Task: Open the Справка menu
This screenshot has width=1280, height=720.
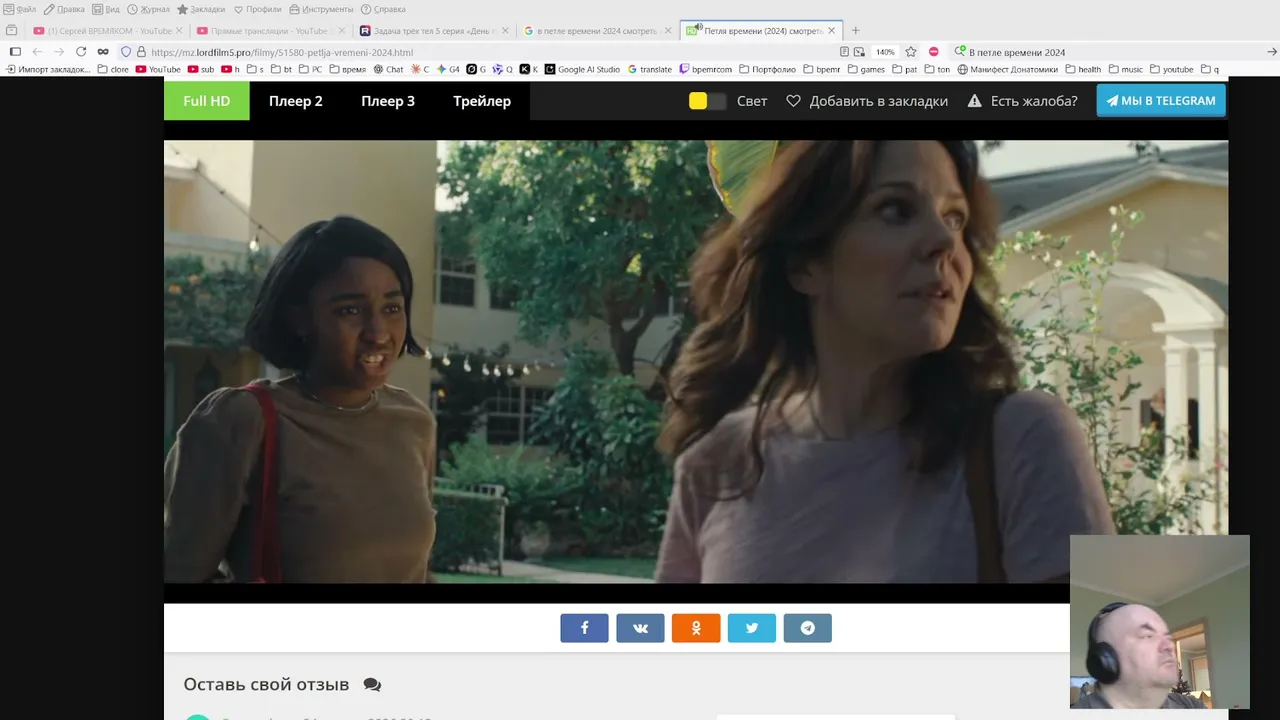Action: click(x=383, y=9)
